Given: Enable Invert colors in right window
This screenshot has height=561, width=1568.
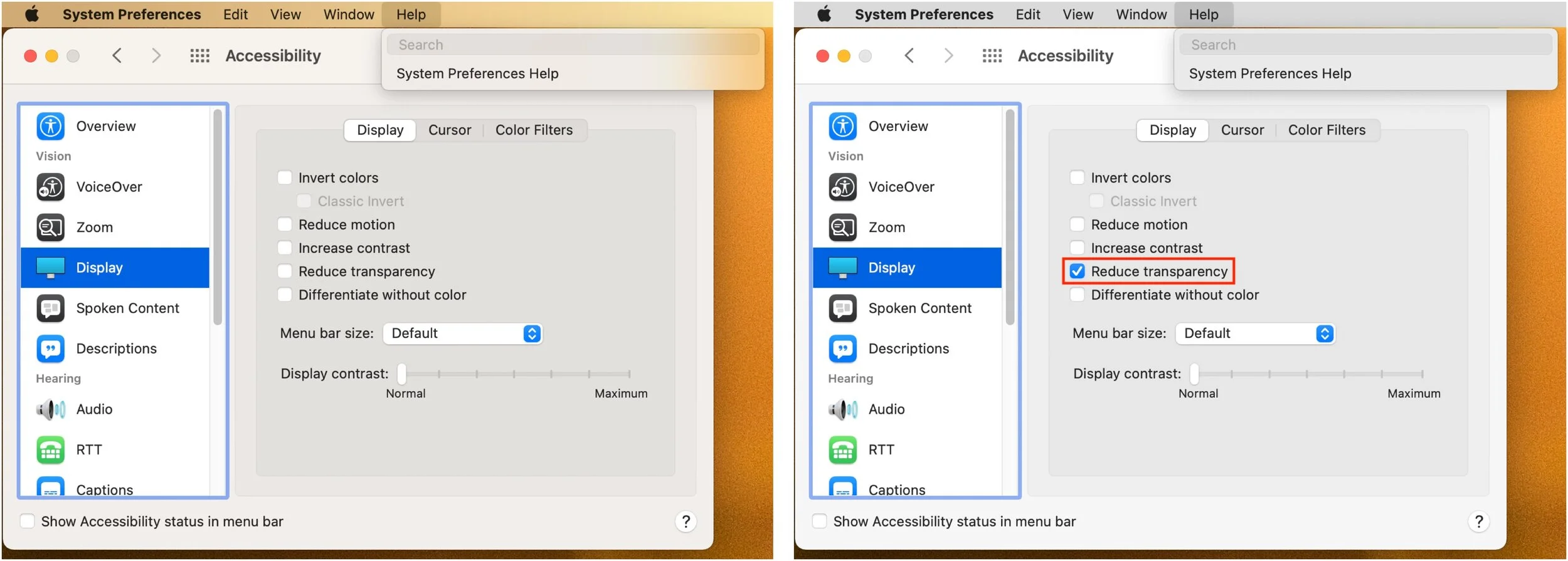Looking at the screenshot, I should [1077, 178].
